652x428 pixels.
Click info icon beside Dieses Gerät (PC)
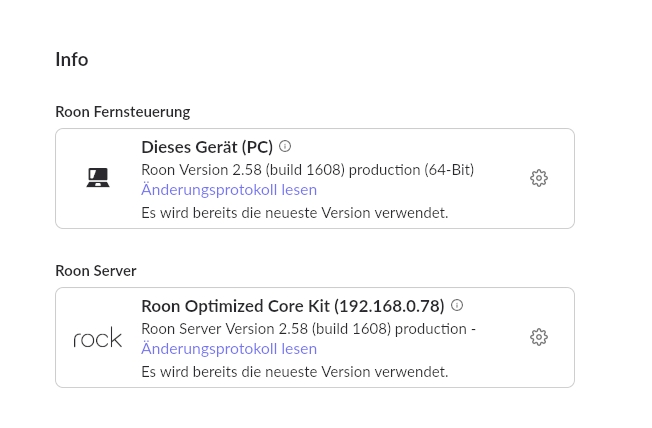tap(285, 146)
